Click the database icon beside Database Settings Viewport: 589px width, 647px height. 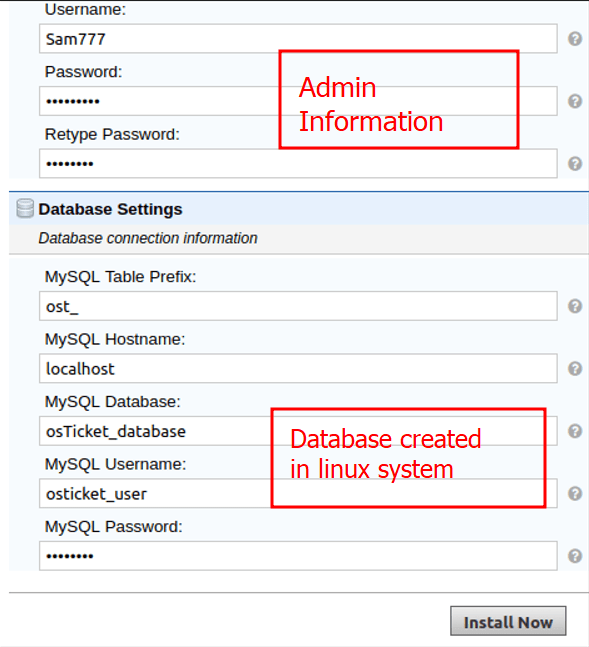25,208
